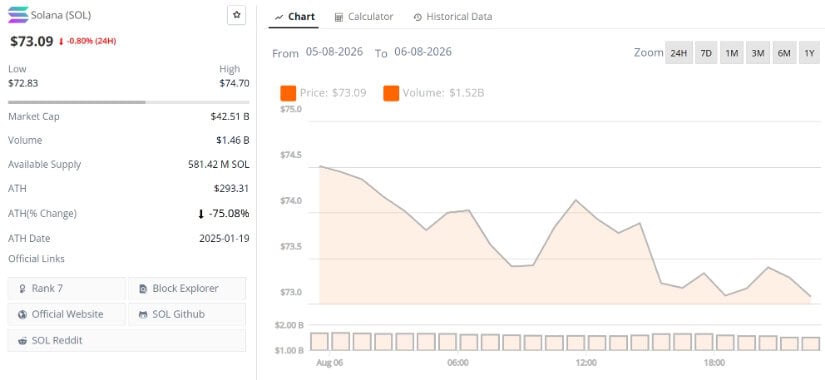Click the $2.00 B volume axis label

click(x=289, y=325)
